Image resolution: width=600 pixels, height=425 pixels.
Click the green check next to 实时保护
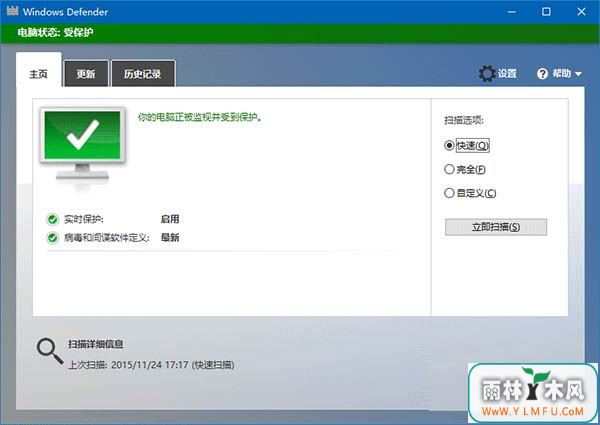pyautogui.click(x=52, y=220)
